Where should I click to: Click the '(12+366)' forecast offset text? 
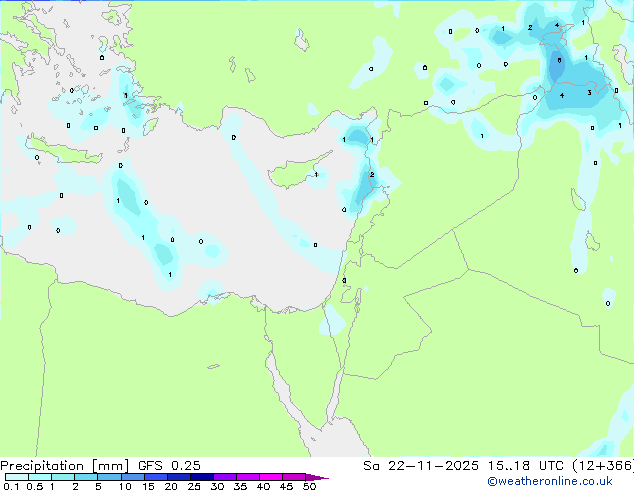coord(603,466)
